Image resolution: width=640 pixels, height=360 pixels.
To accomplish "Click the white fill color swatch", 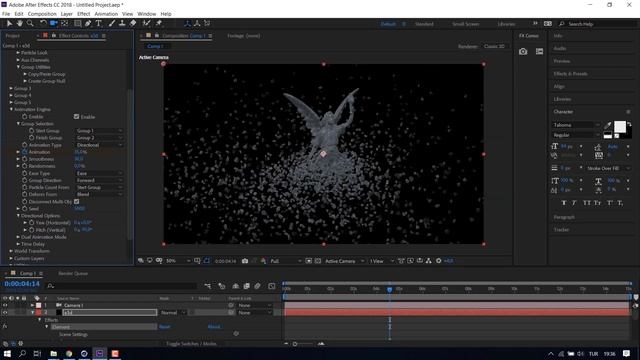I will (620, 127).
